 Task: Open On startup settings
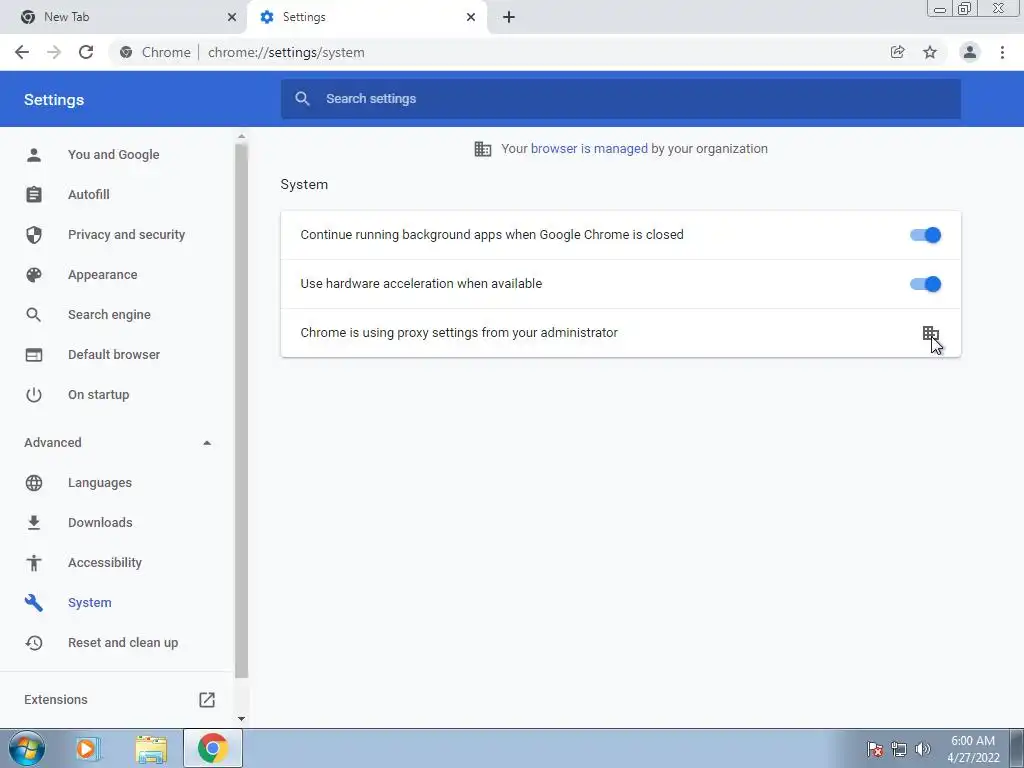pos(99,395)
